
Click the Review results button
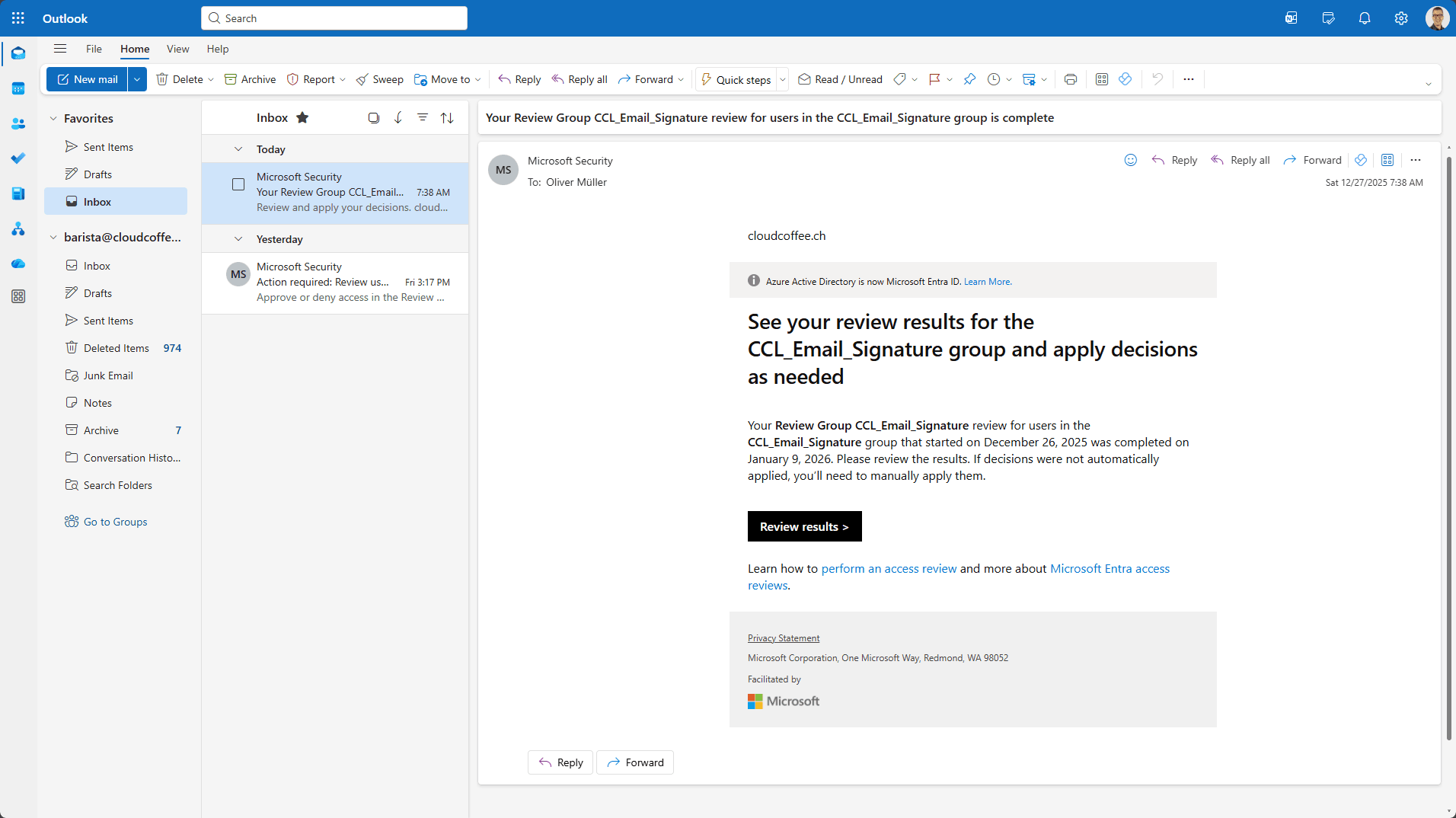pos(804,526)
